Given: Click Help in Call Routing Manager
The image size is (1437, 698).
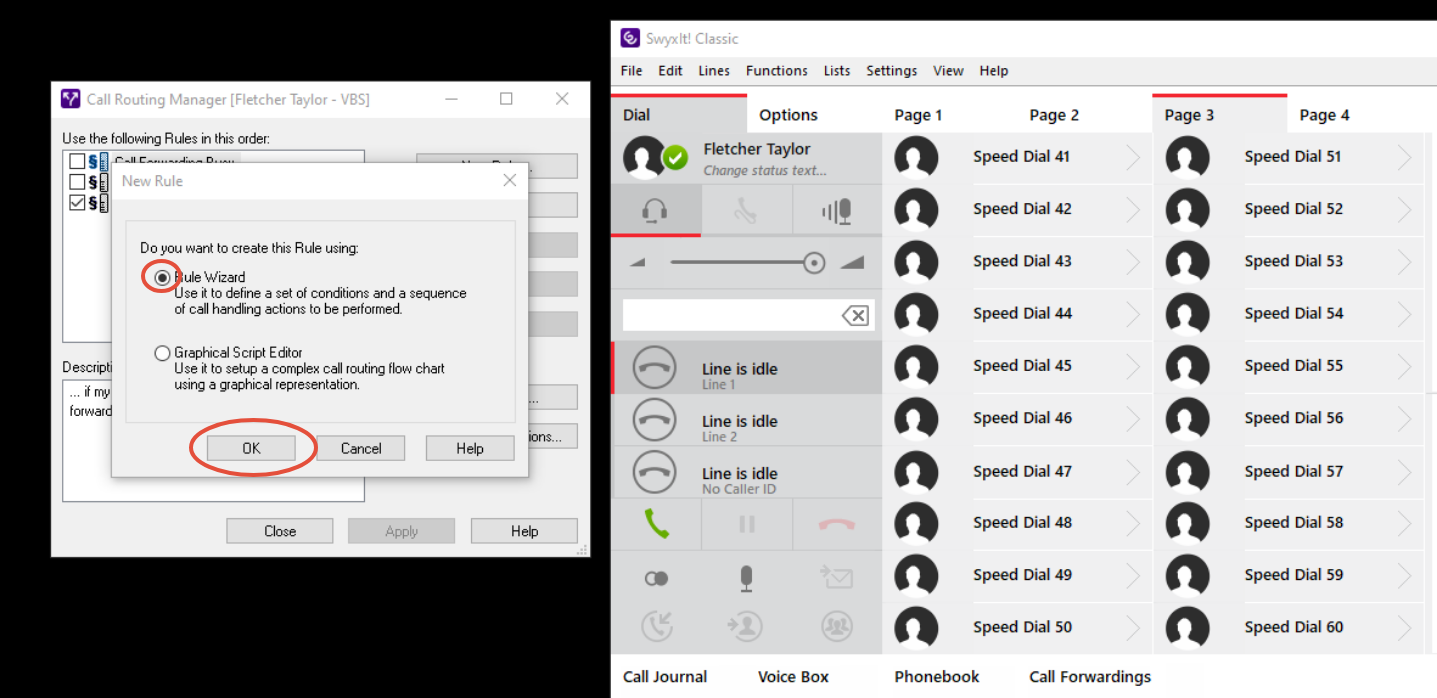Looking at the screenshot, I should pos(524,531).
